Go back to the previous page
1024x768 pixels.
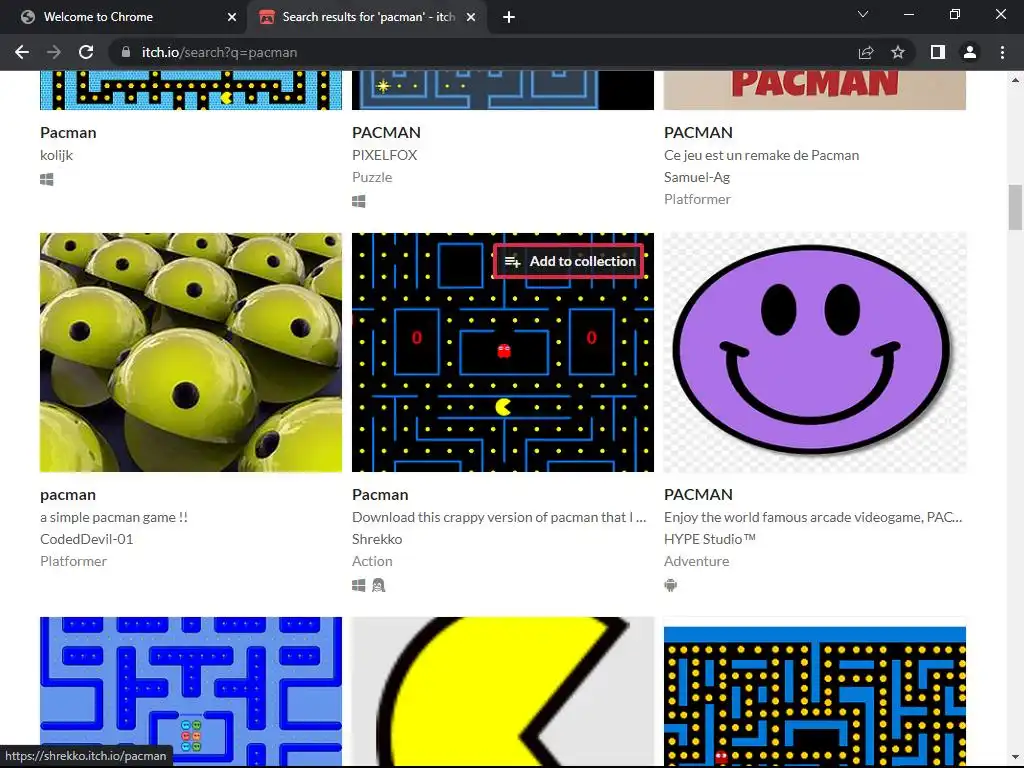pyautogui.click(x=22, y=52)
